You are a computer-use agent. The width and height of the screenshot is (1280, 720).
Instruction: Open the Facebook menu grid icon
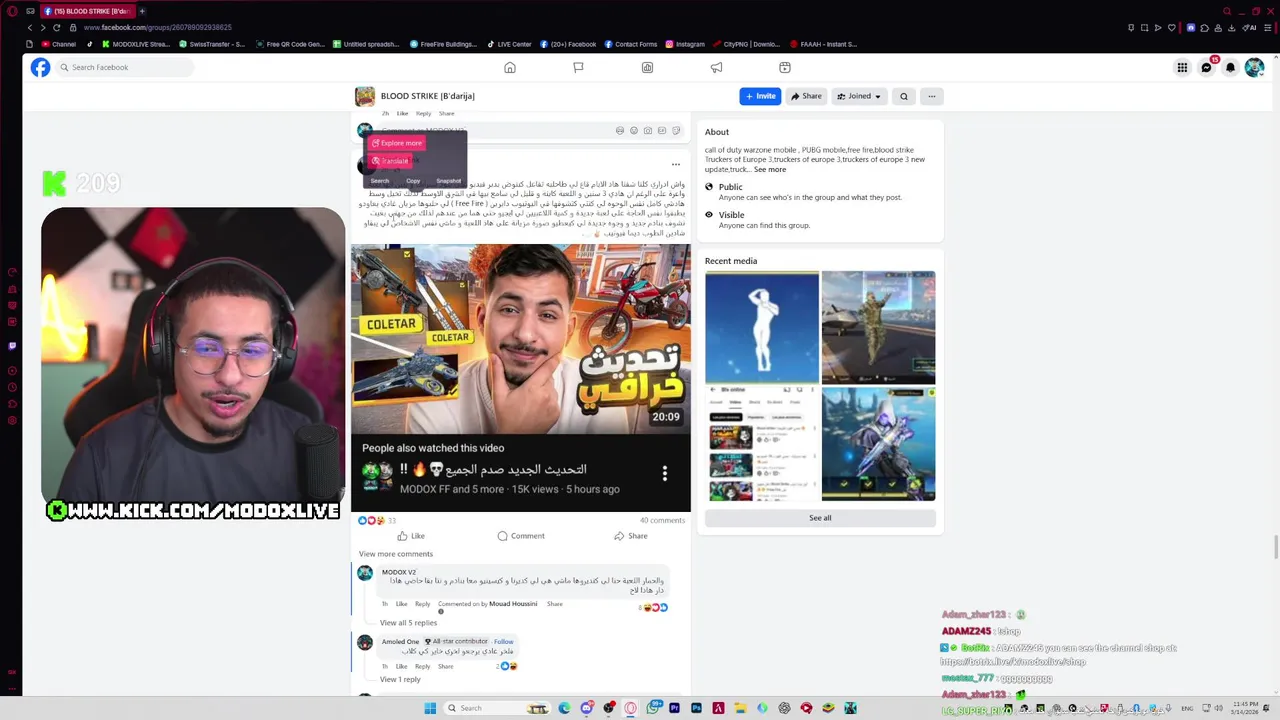click(x=1182, y=67)
